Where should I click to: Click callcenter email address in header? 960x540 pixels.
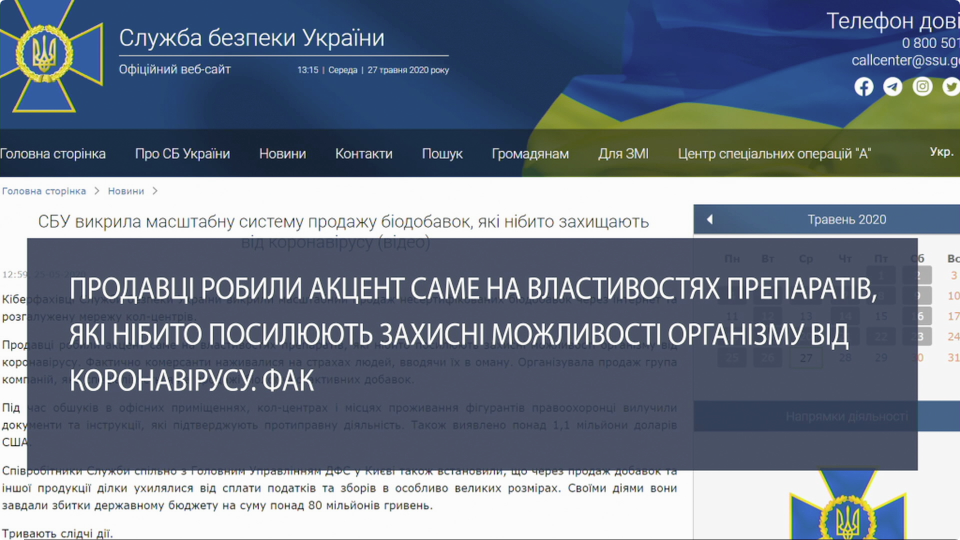coord(906,60)
